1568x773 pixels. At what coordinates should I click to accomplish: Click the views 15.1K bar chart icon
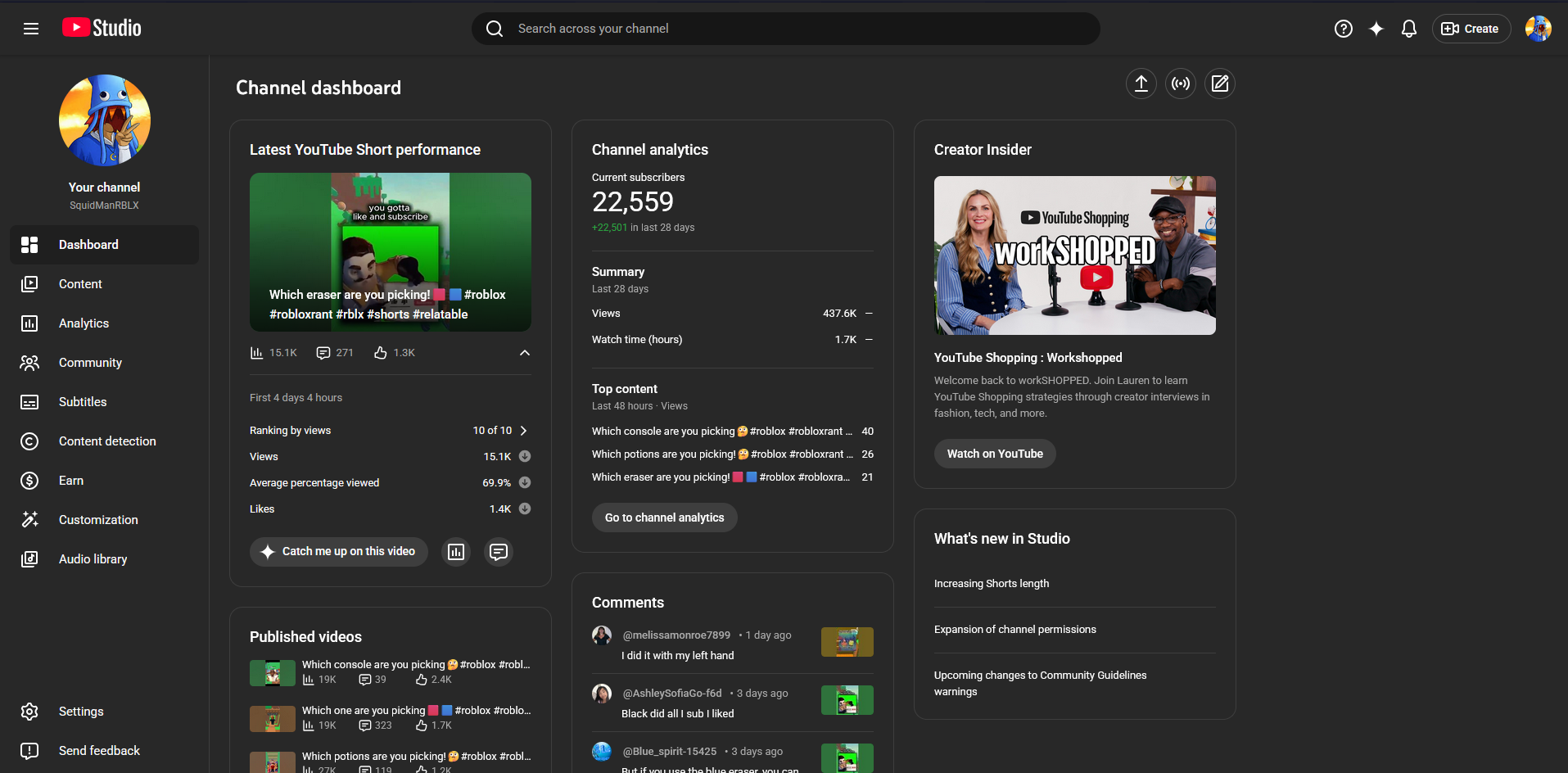tap(257, 353)
